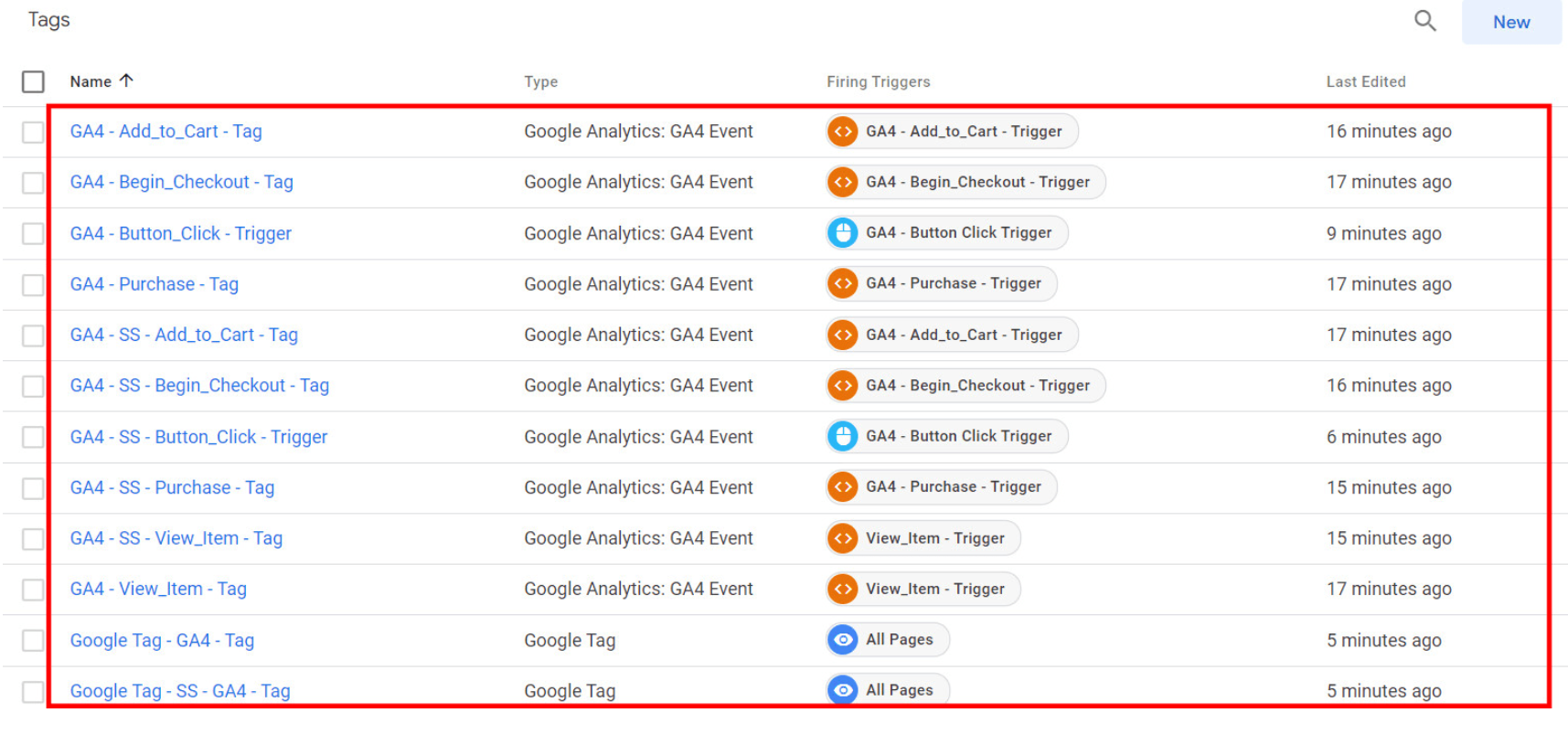Click the orange custom event icon for Add_to_Cart trigger
This screenshot has height=734, width=1568.
pos(842,132)
